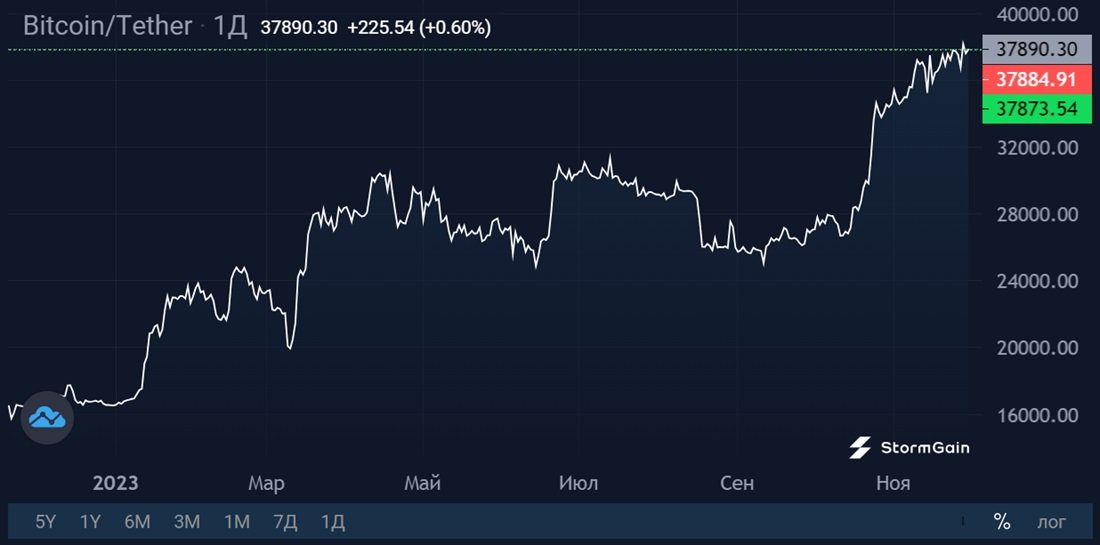Click the red 37884.91 price label

(1037, 79)
